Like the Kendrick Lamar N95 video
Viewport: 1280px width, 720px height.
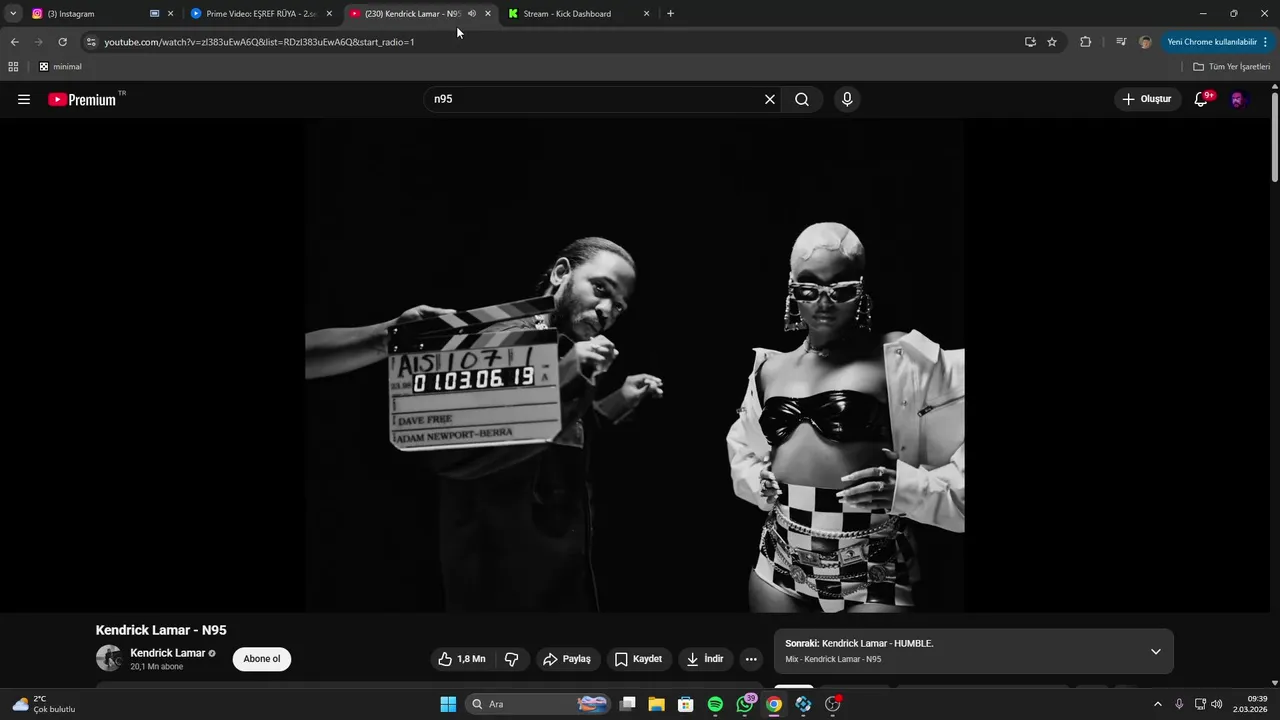461,659
